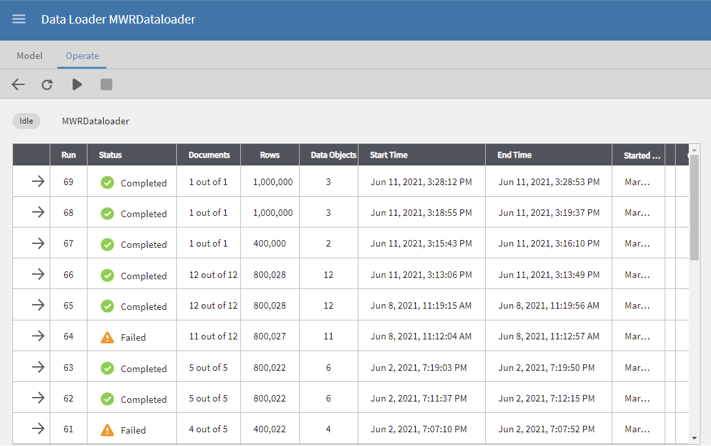Click the back arrow in the toolbar
Image resolution: width=711 pixels, height=446 pixels.
(18, 85)
